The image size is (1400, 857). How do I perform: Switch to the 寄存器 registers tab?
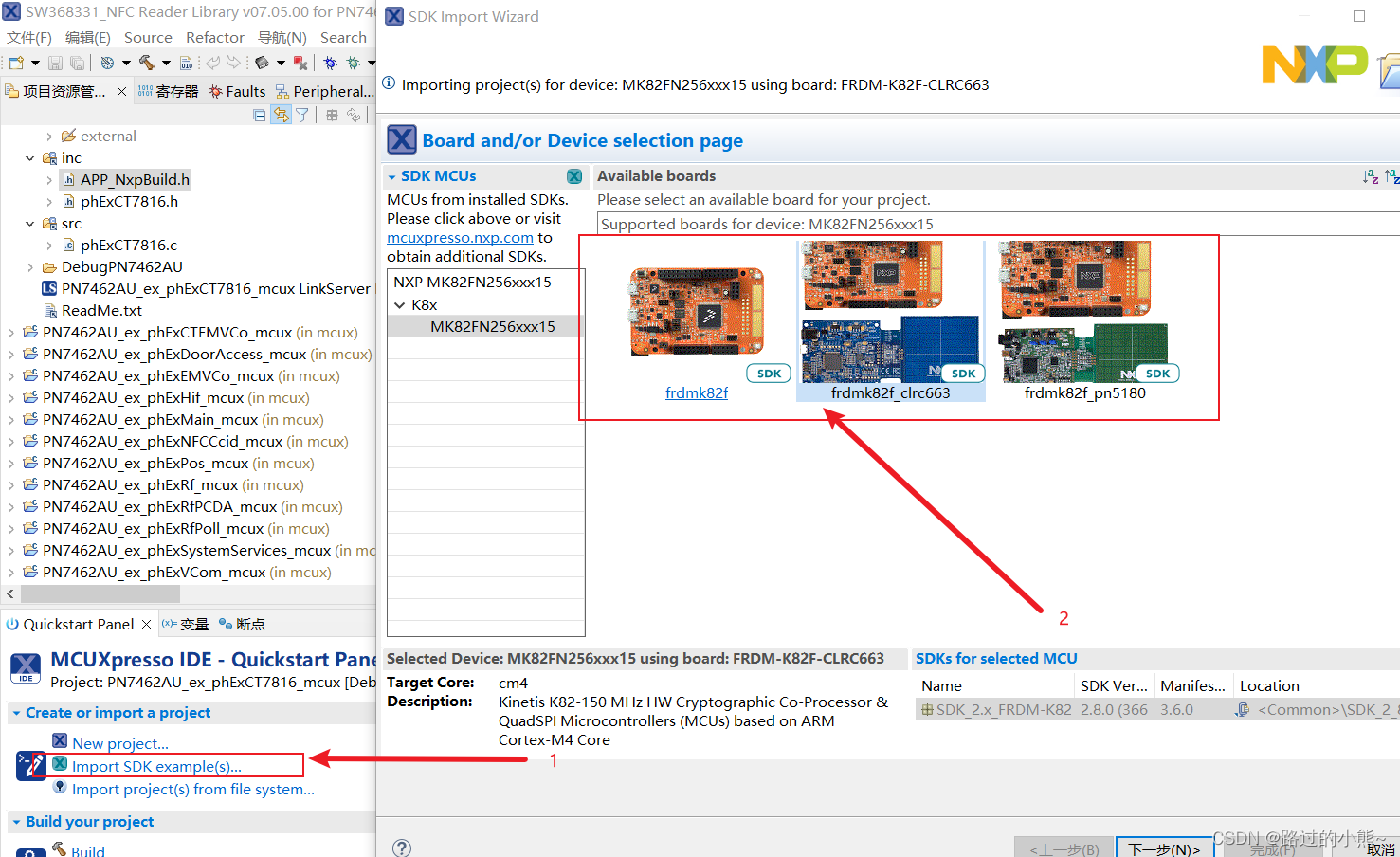168,91
